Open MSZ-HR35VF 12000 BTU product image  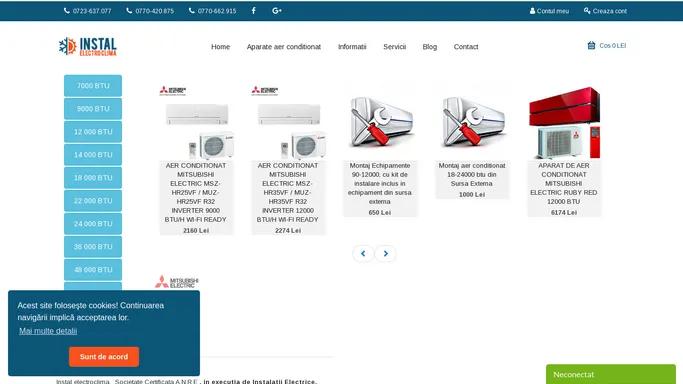coord(288,122)
